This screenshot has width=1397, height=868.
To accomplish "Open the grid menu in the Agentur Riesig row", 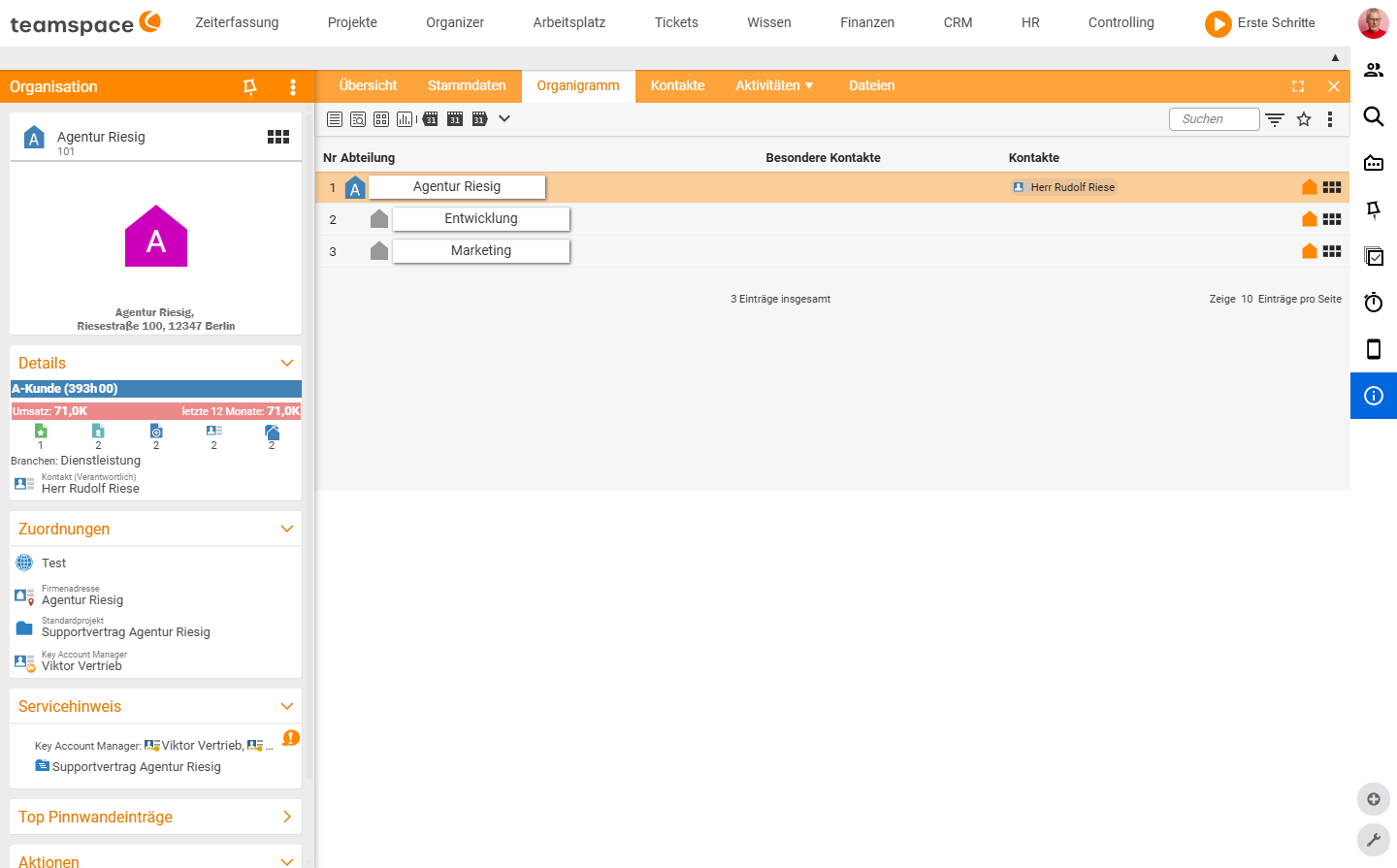I will click(1332, 187).
